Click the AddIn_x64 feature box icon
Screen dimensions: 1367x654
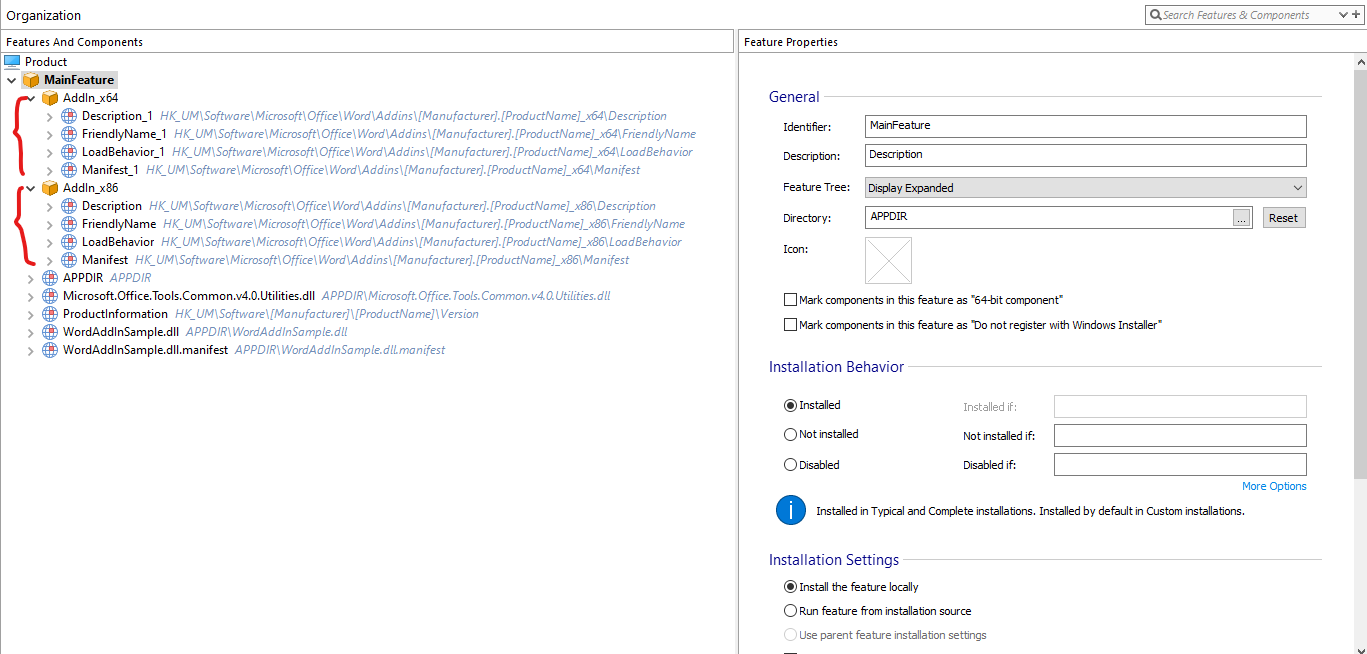pyautogui.click(x=50, y=98)
